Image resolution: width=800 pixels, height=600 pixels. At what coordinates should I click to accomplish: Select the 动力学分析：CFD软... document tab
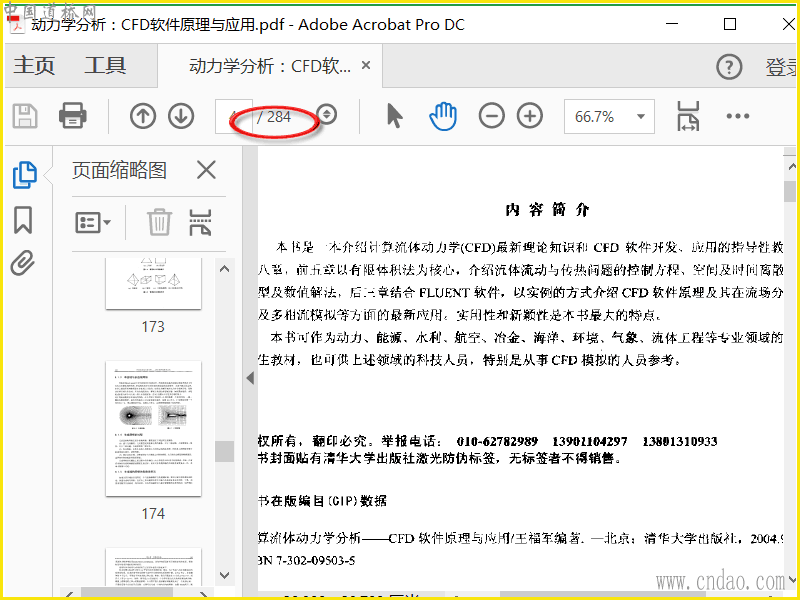pyautogui.click(x=269, y=66)
